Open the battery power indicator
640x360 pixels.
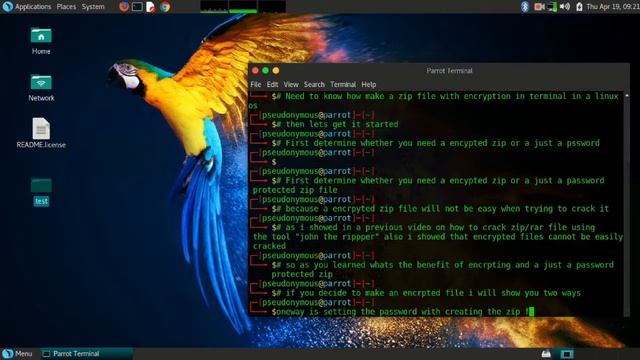click(x=579, y=7)
